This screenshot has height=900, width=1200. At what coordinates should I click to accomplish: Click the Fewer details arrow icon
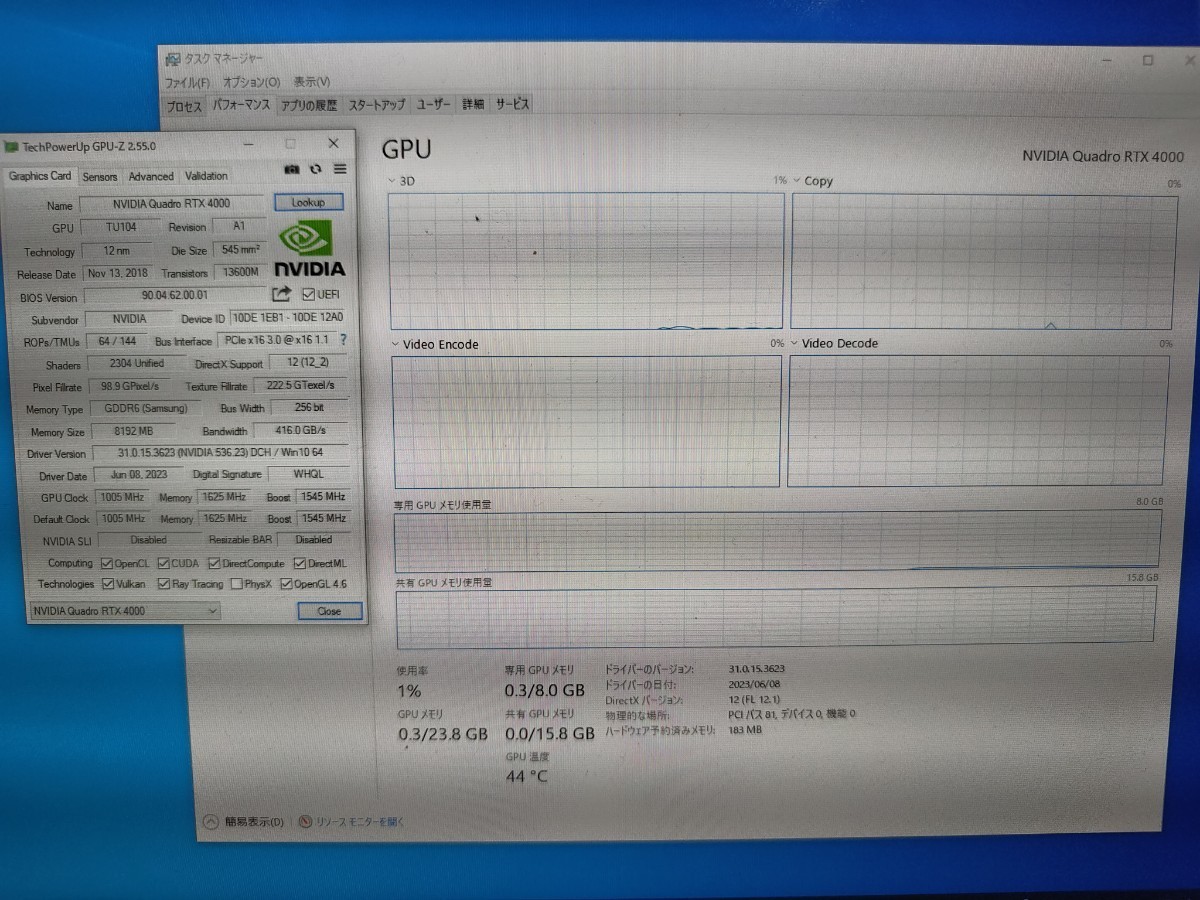pos(210,822)
